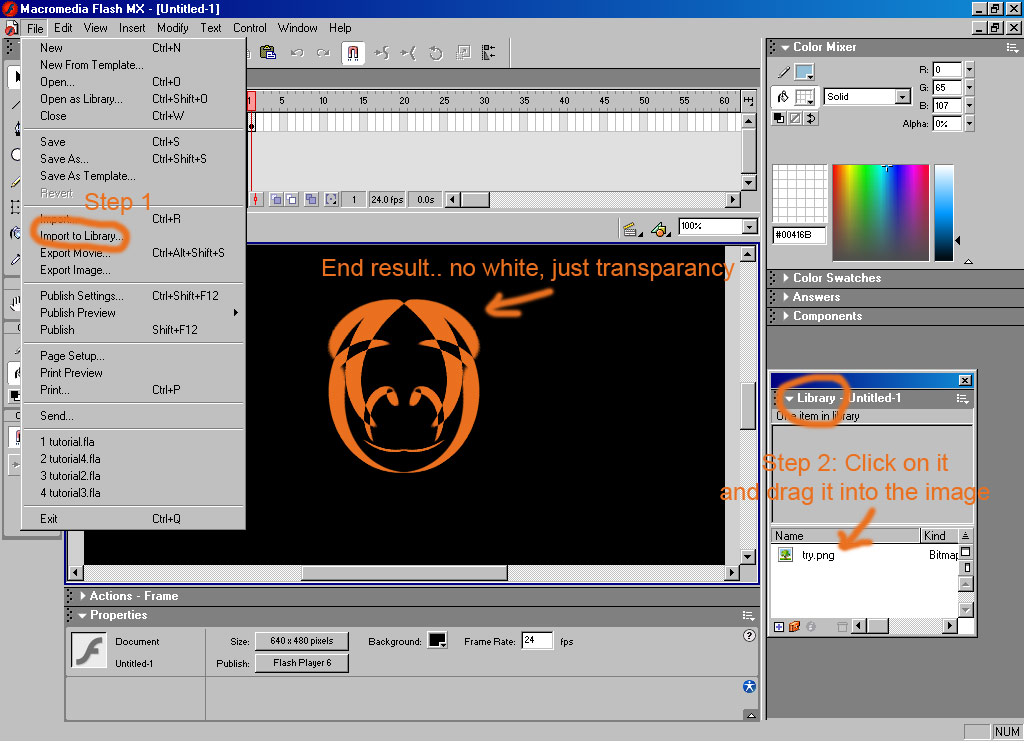Click the Swap Colors icon in Color Mixer

(x=811, y=118)
